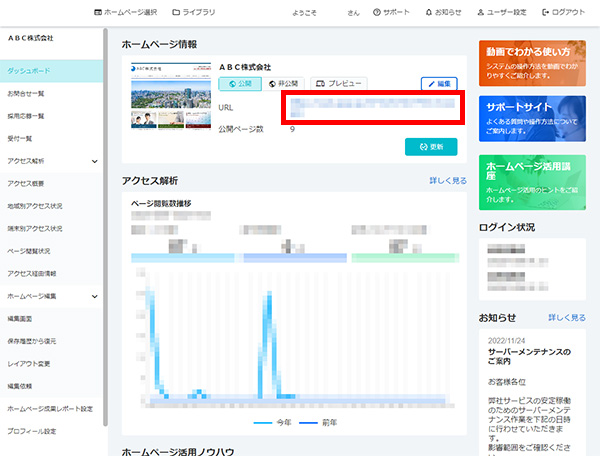Click 詳しく見る beside お知らせ

[x=566, y=317]
